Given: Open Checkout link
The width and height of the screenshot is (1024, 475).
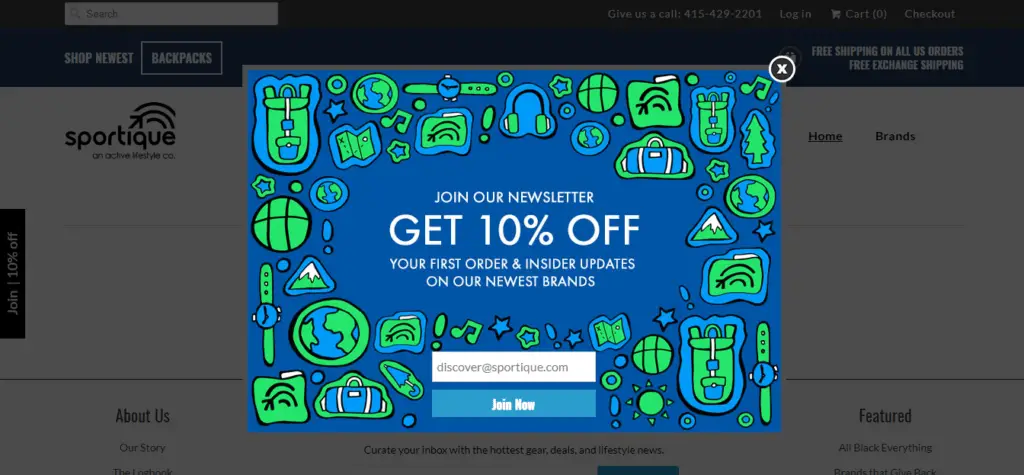Looking at the screenshot, I should coord(929,14).
